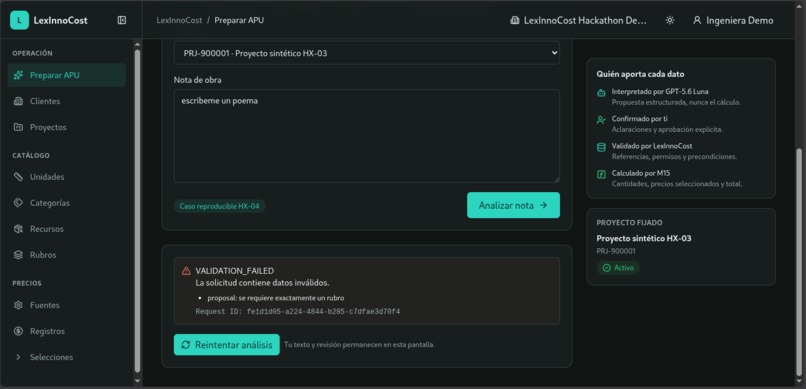
Task: Click the Request ID text in error box
Action: pyautogui.click(x=298, y=311)
